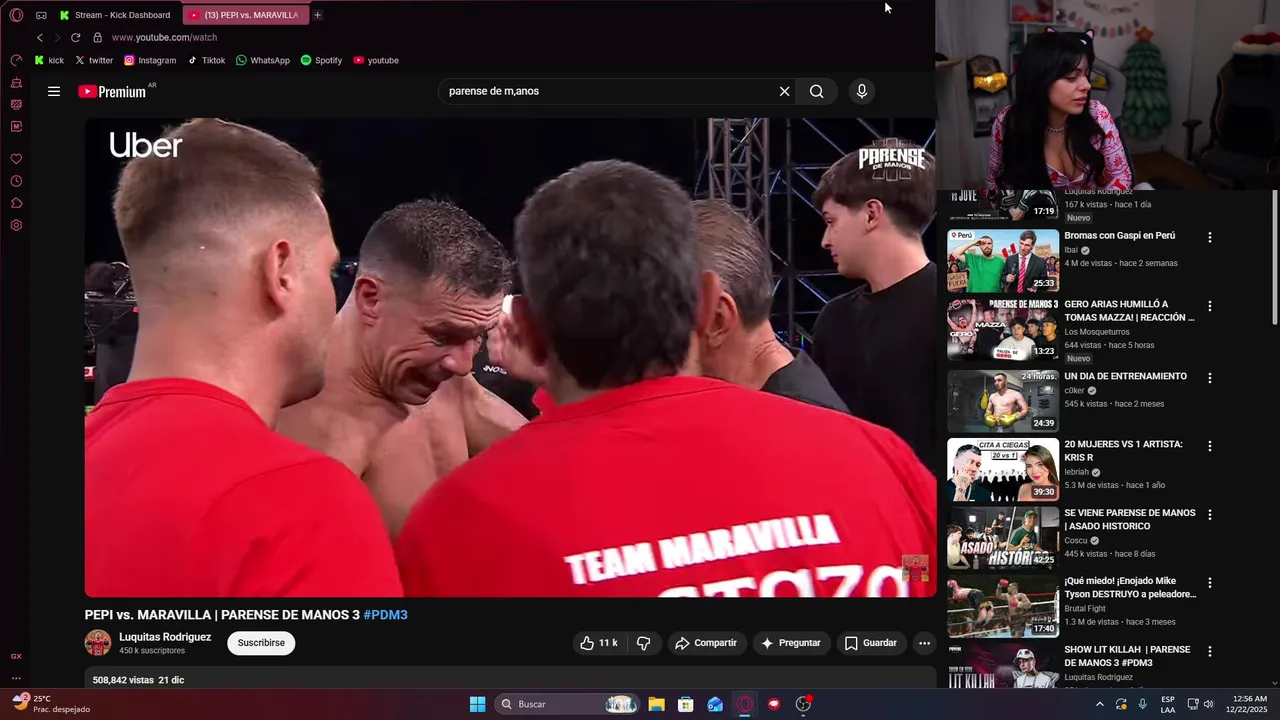This screenshot has height=720, width=1280.
Task: Open more actions ellipsis under video
Action: (924, 643)
